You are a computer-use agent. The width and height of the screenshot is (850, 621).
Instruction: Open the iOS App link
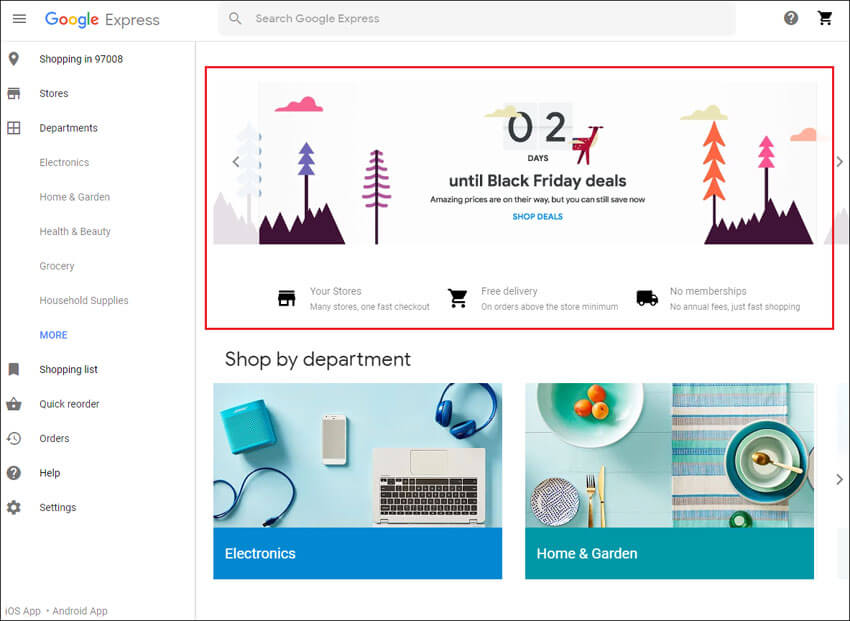23,611
